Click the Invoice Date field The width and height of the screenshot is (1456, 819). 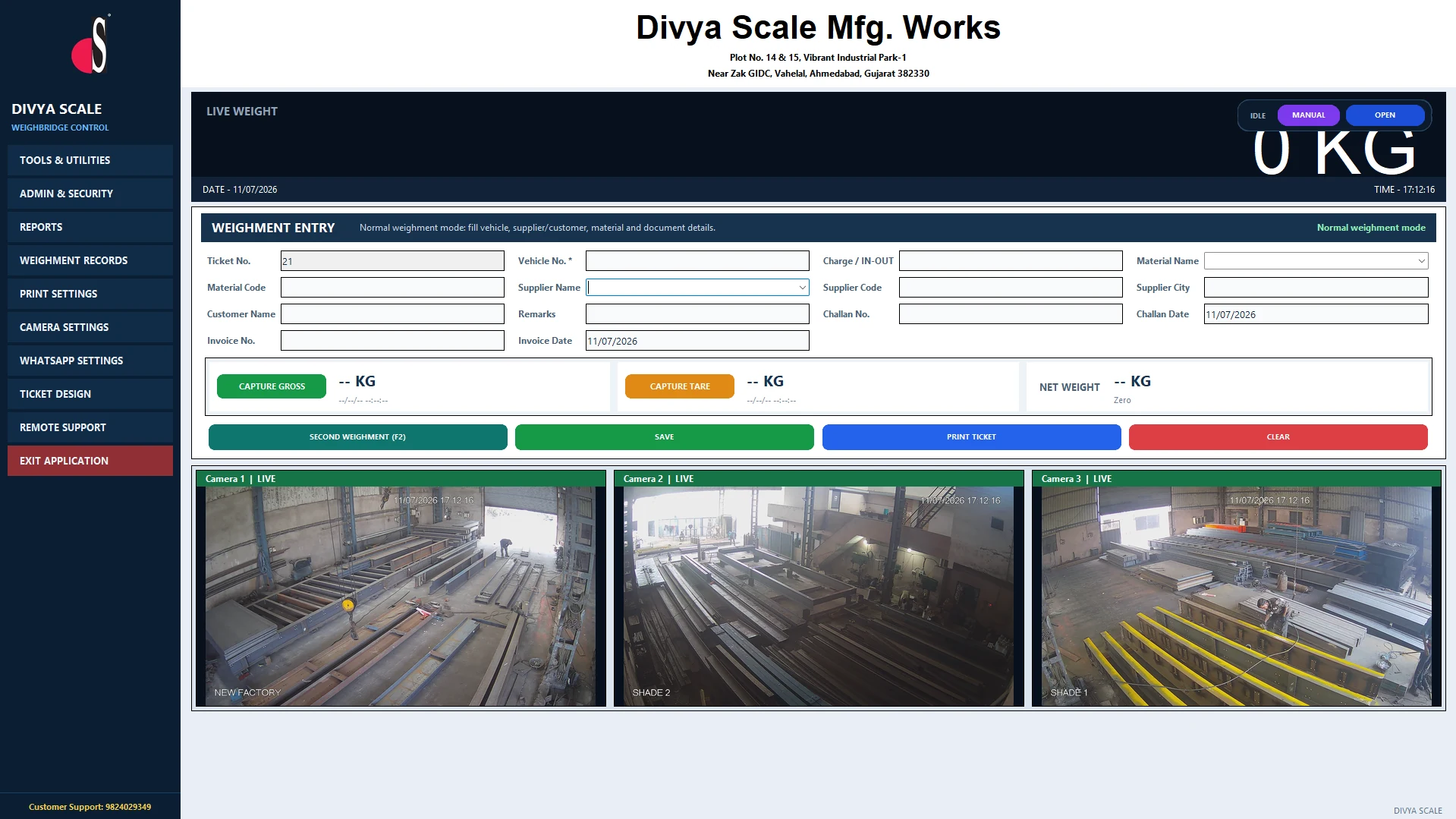point(697,341)
